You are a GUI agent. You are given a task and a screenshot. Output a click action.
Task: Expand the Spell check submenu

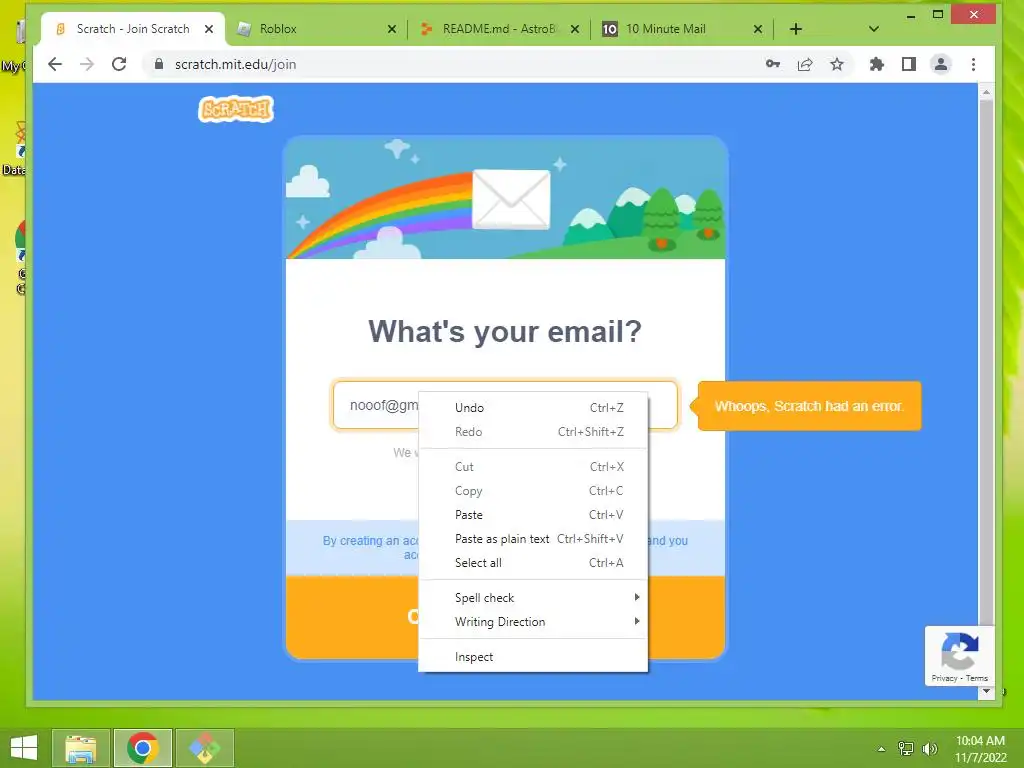(533, 598)
